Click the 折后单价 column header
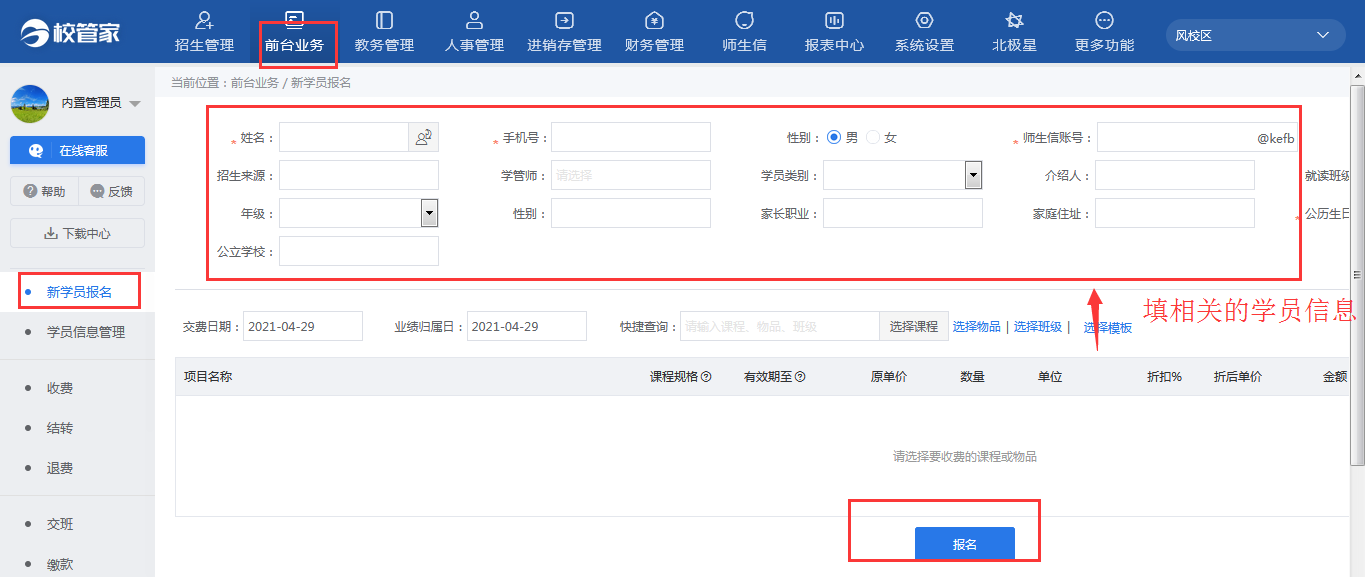Screen dimensions: 1365x577 point(1238,377)
